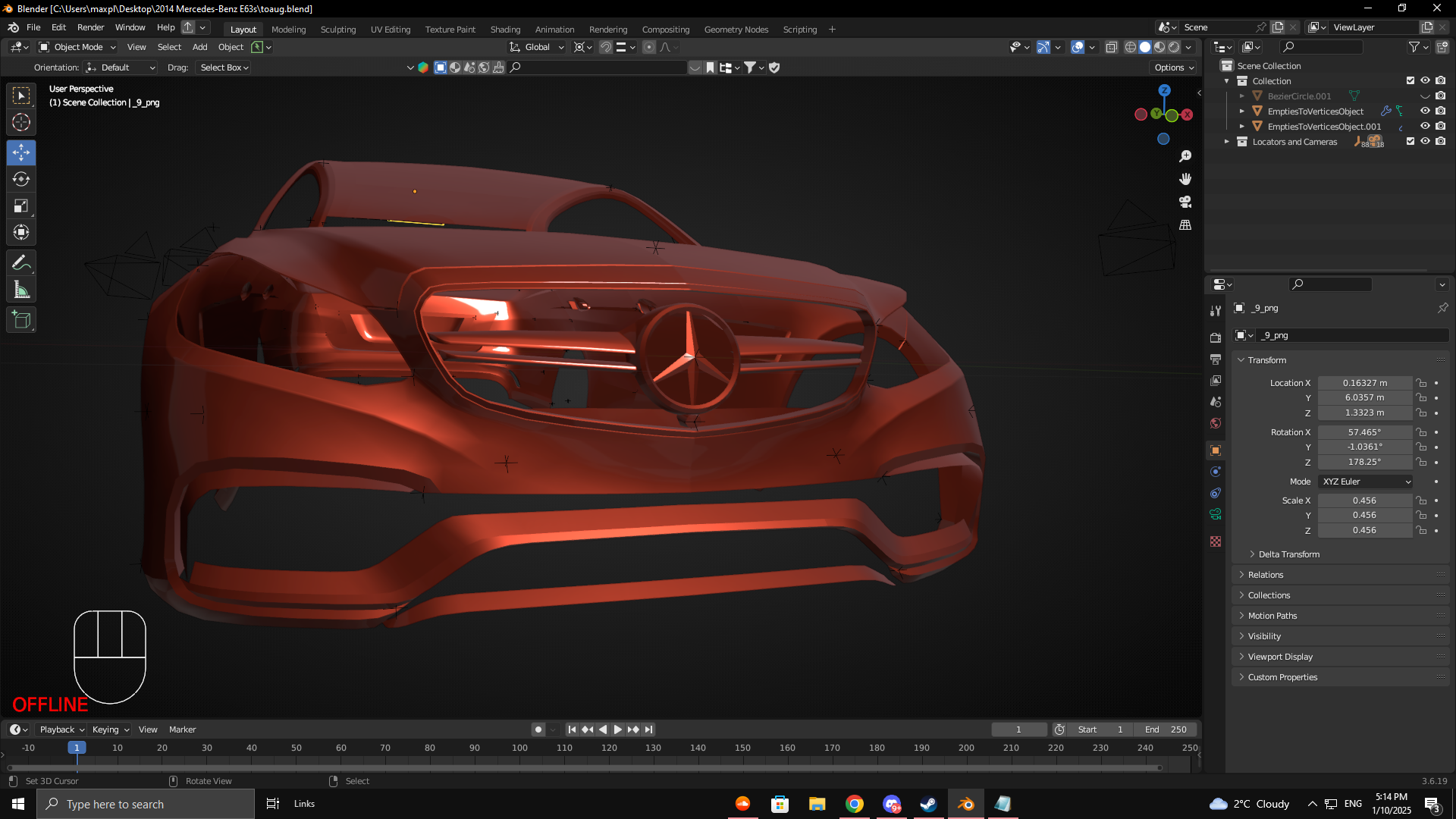This screenshot has height=819, width=1456.
Task: Select the Scale tool in toolbar
Action: pos(21,206)
